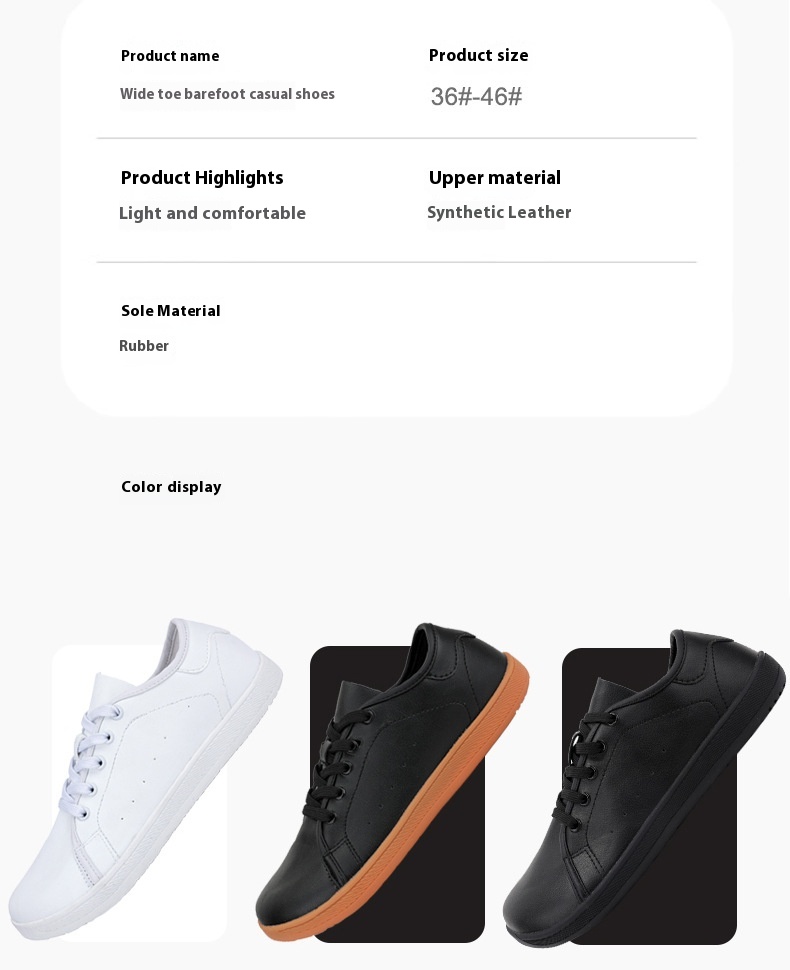Click the 'Product name' heading
The width and height of the screenshot is (790, 970).
170,56
